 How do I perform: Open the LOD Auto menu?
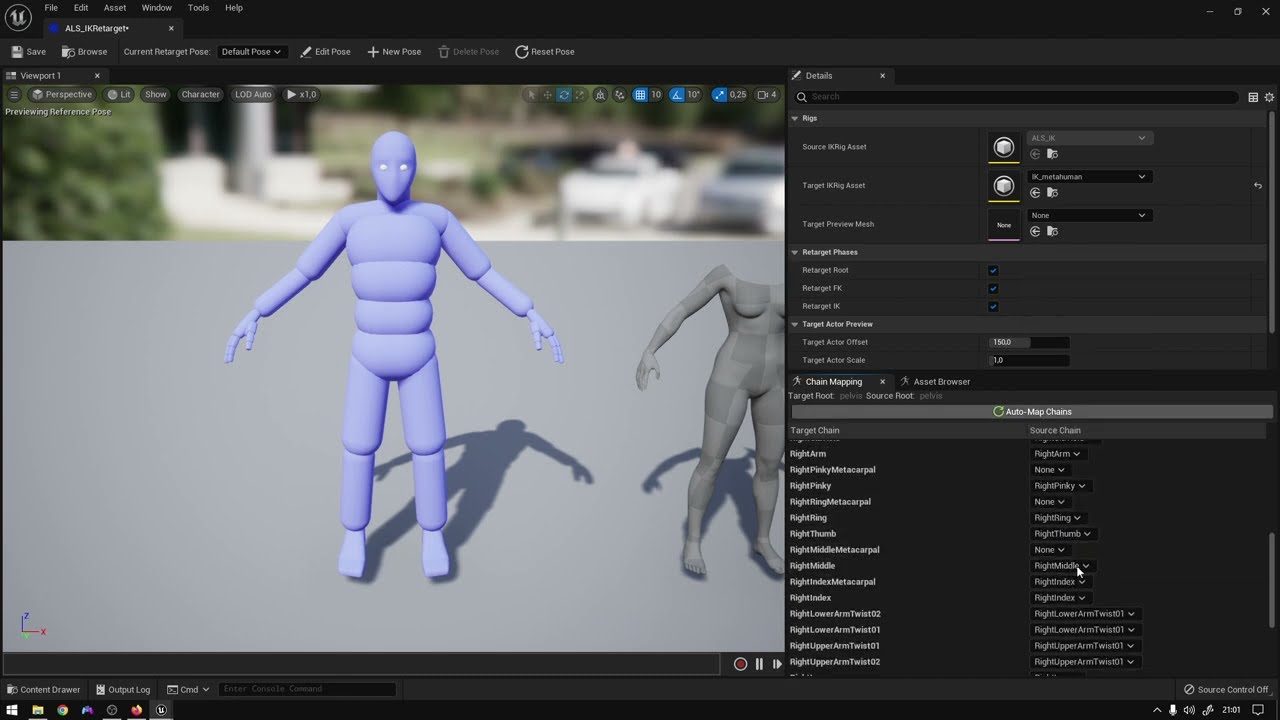(x=253, y=95)
